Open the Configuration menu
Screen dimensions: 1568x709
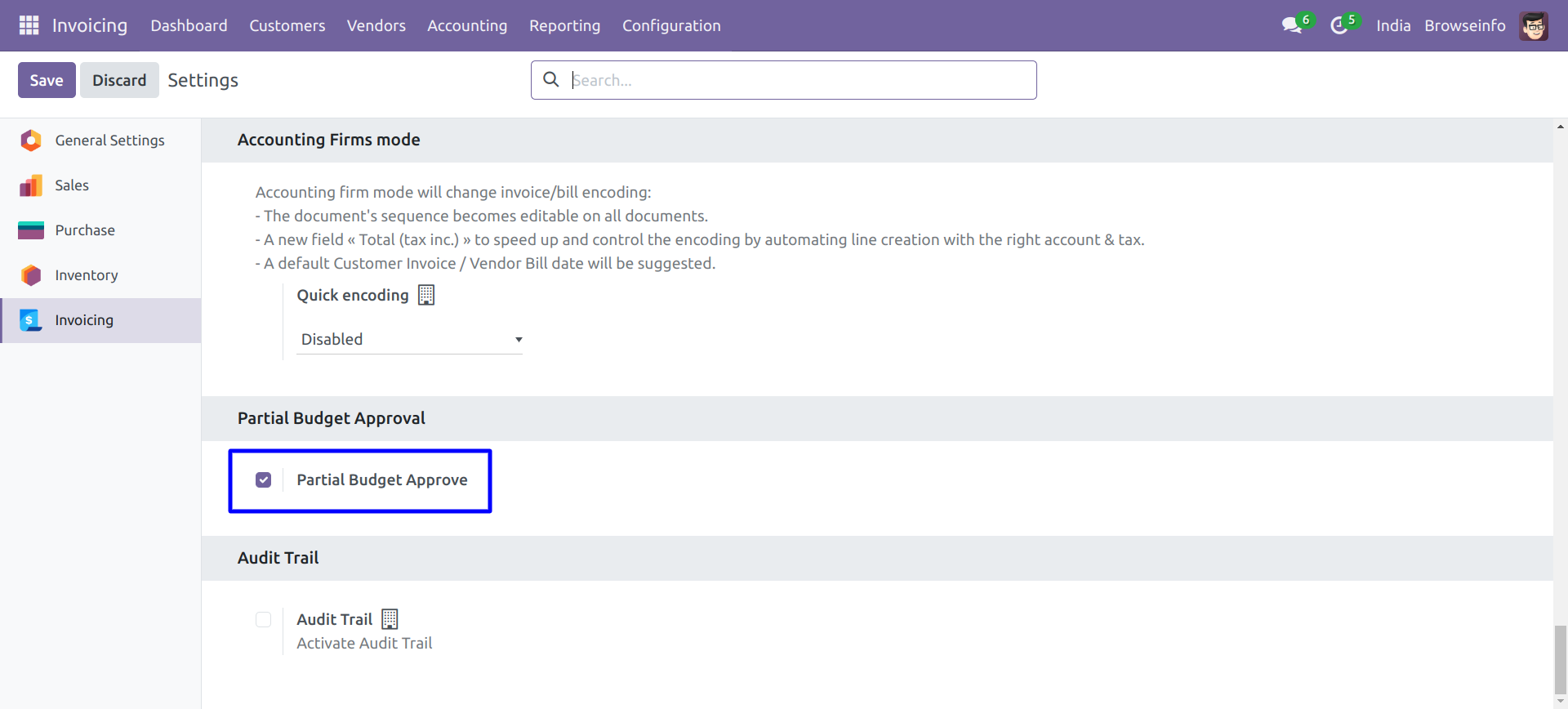(x=671, y=25)
